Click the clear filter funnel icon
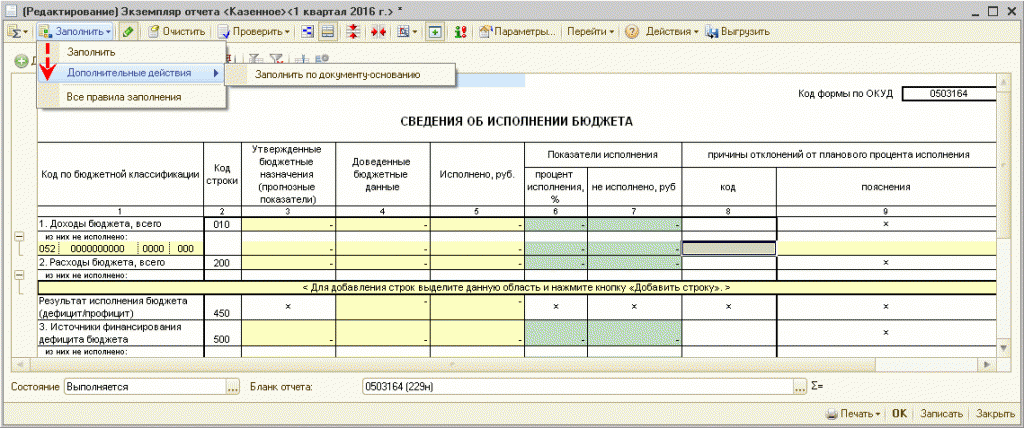 278,59
